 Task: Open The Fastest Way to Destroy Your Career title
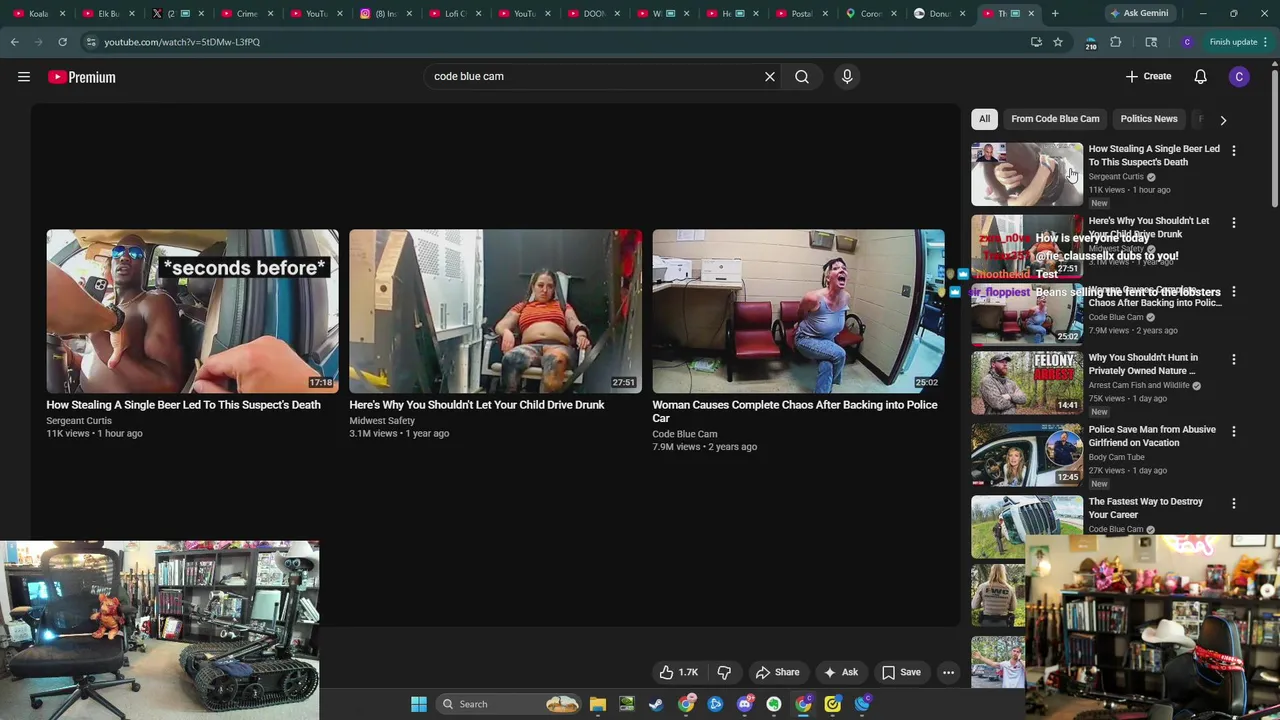point(1146,508)
